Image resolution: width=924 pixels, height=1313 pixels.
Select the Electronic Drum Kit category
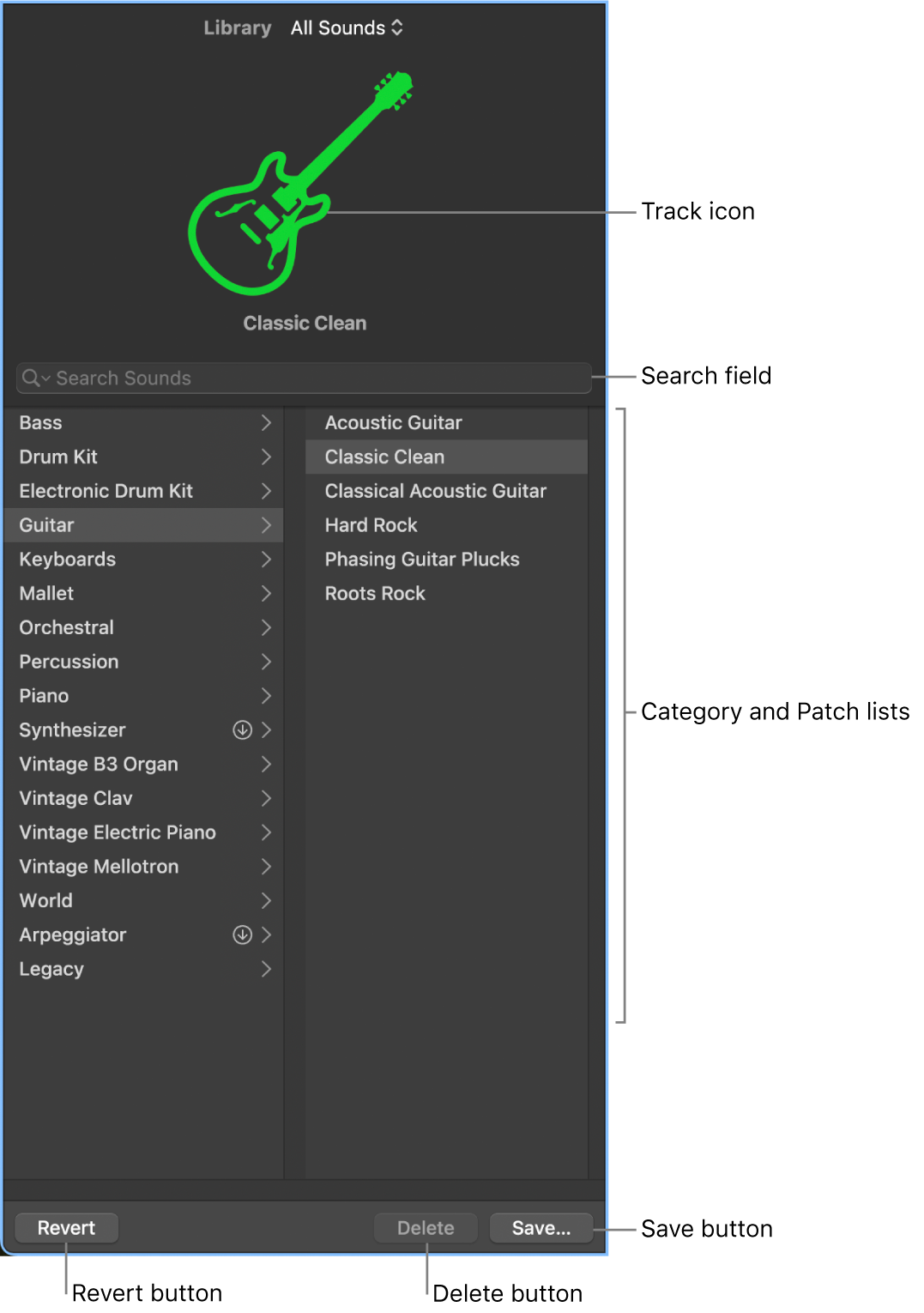pyautogui.click(x=106, y=491)
